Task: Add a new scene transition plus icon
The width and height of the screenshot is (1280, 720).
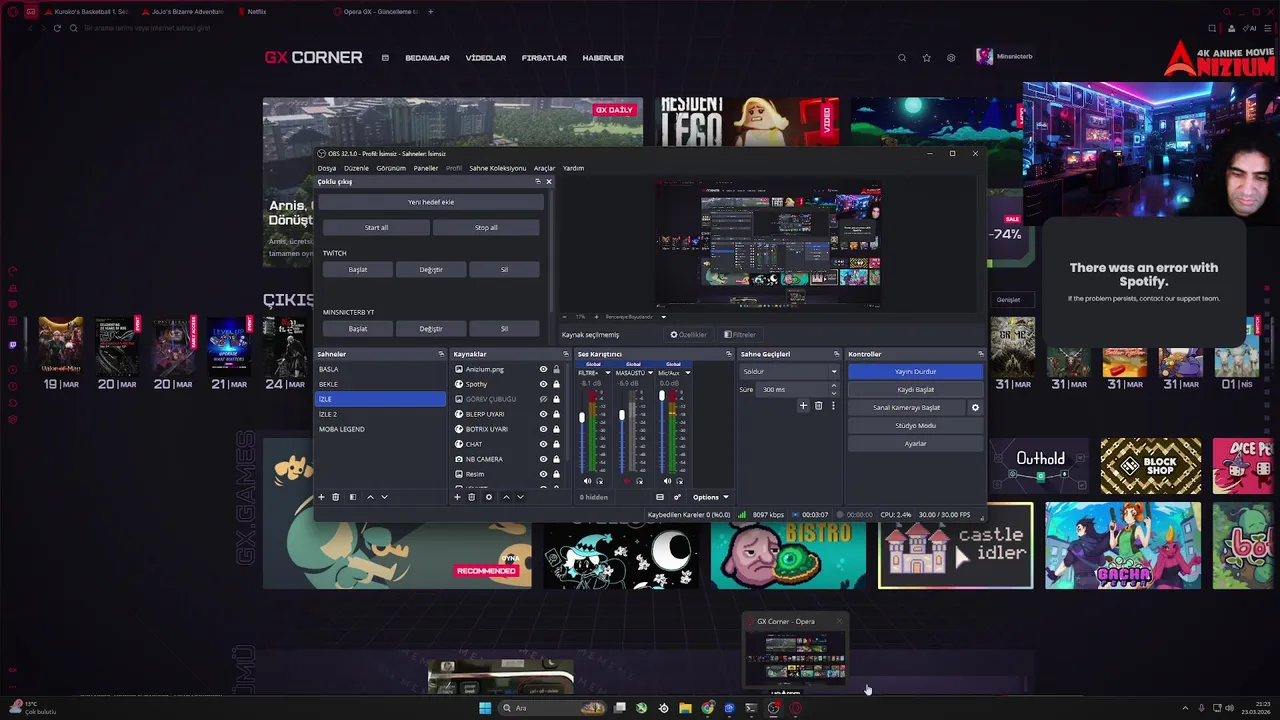Action: click(x=802, y=405)
